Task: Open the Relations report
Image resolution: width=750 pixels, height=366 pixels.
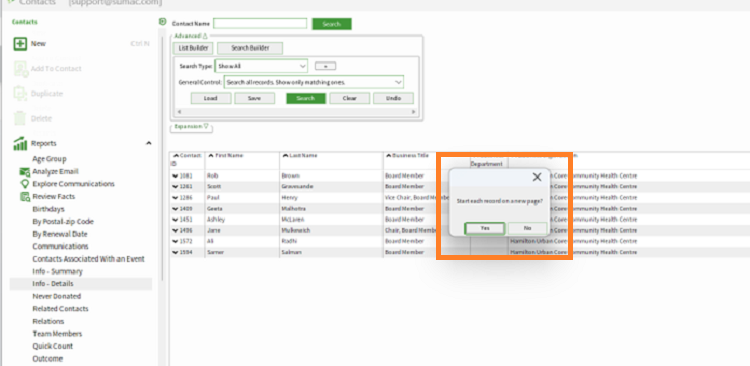Action: click(48, 321)
